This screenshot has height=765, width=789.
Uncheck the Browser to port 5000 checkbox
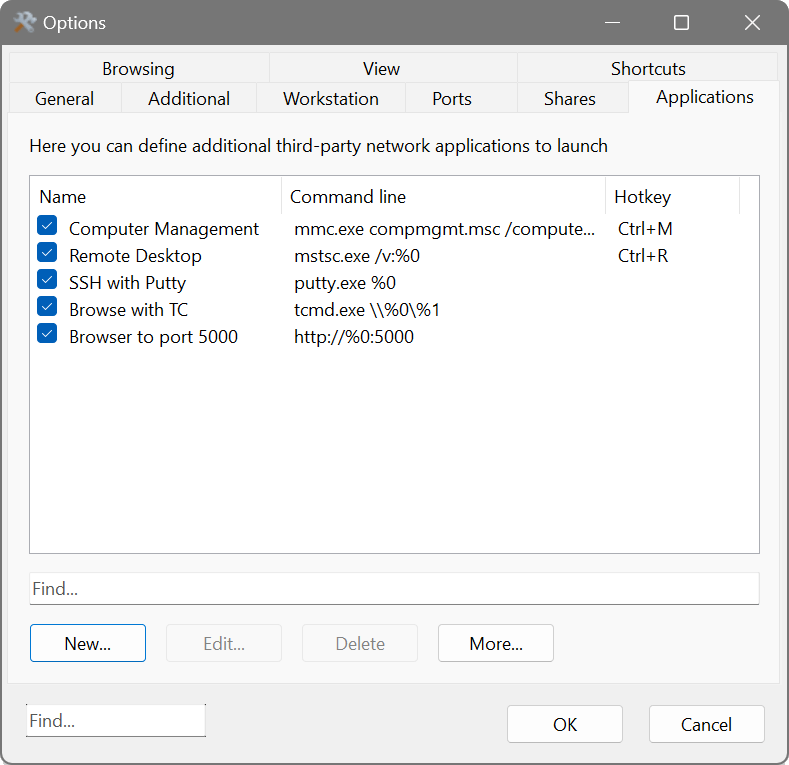pos(47,335)
